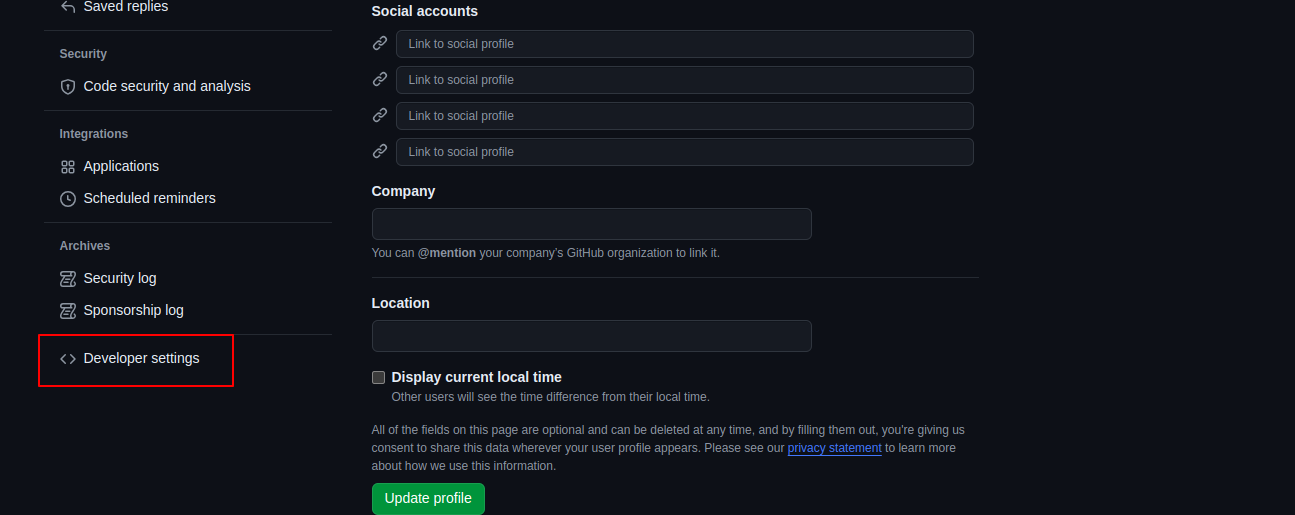Click the clock icon beside Scheduled reminders
This screenshot has height=515, width=1295.
click(68, 199)
